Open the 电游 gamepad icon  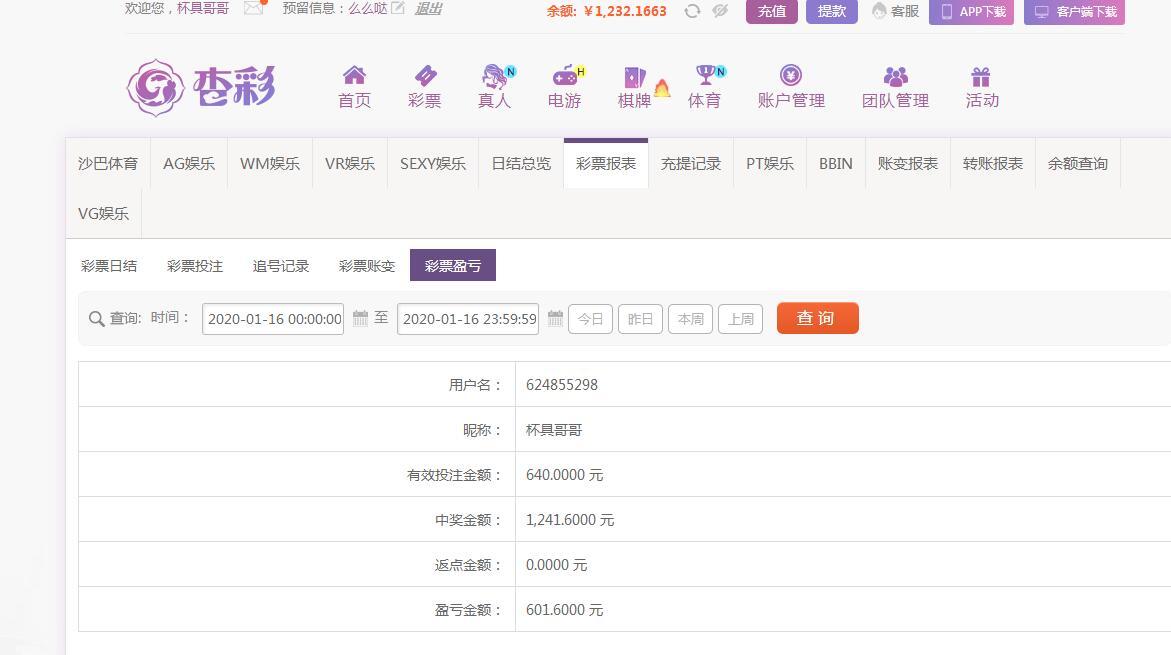point(566,76)
